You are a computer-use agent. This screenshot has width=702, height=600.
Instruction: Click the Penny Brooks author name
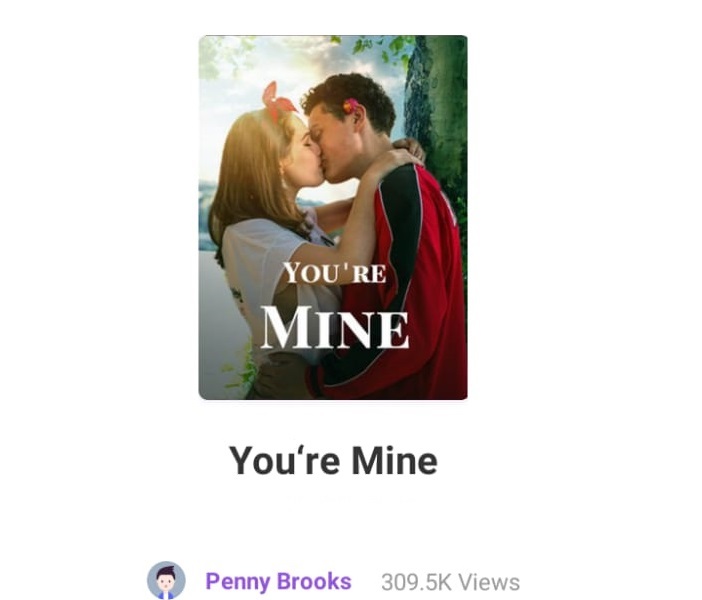click(278, 581)
